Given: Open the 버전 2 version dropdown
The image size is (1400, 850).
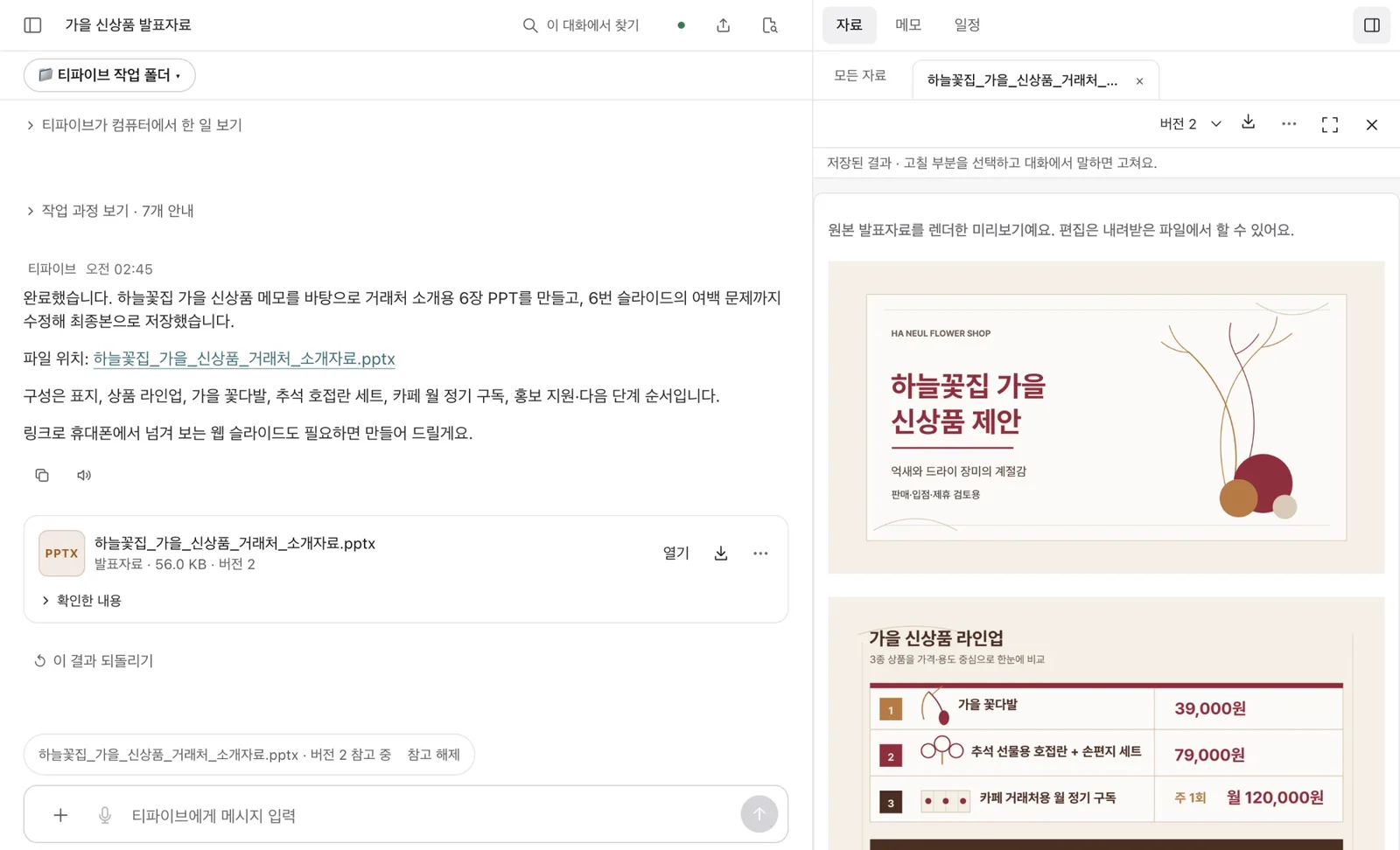Looking at the screenshot, I should tap(1189, 124).
